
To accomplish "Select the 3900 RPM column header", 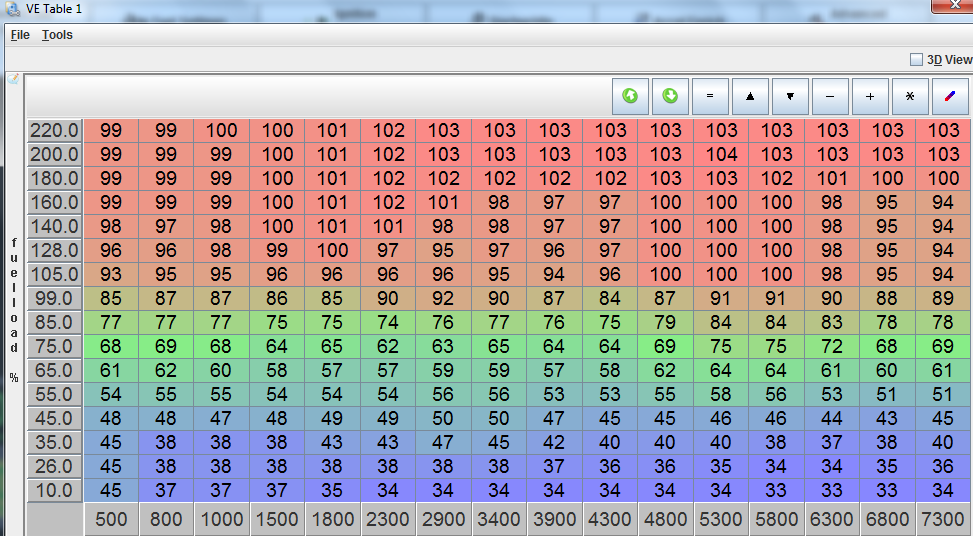I will point(555,519).
